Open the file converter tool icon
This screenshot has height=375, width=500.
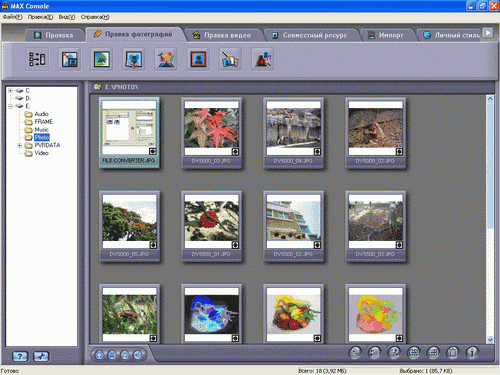[37, 59]
